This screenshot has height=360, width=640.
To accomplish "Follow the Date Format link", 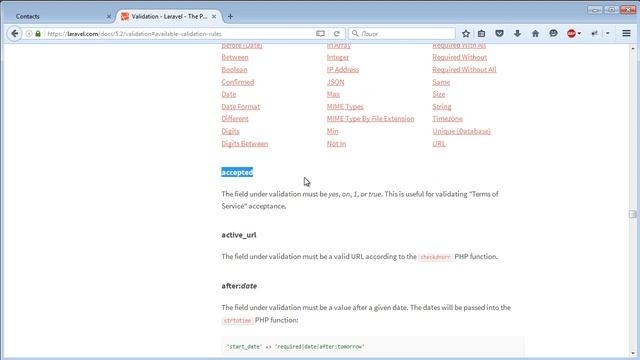I will pyautogui.click(x=240, y=107).
